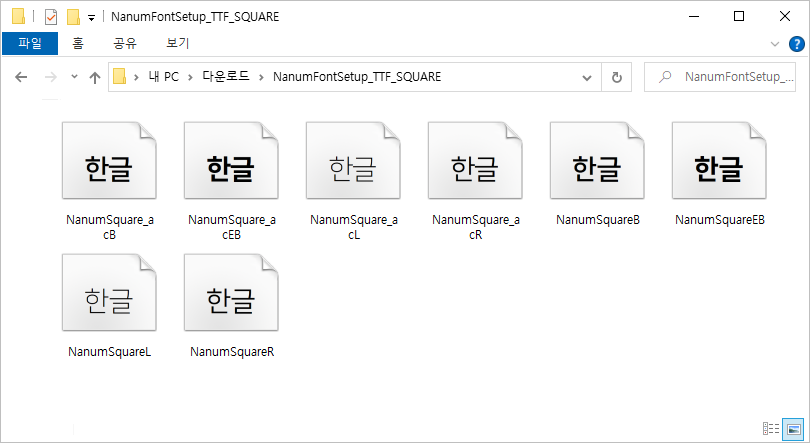The image size is (810, 443).
Task: Click the NanumSquareR file name label
Action: [232, 352]
